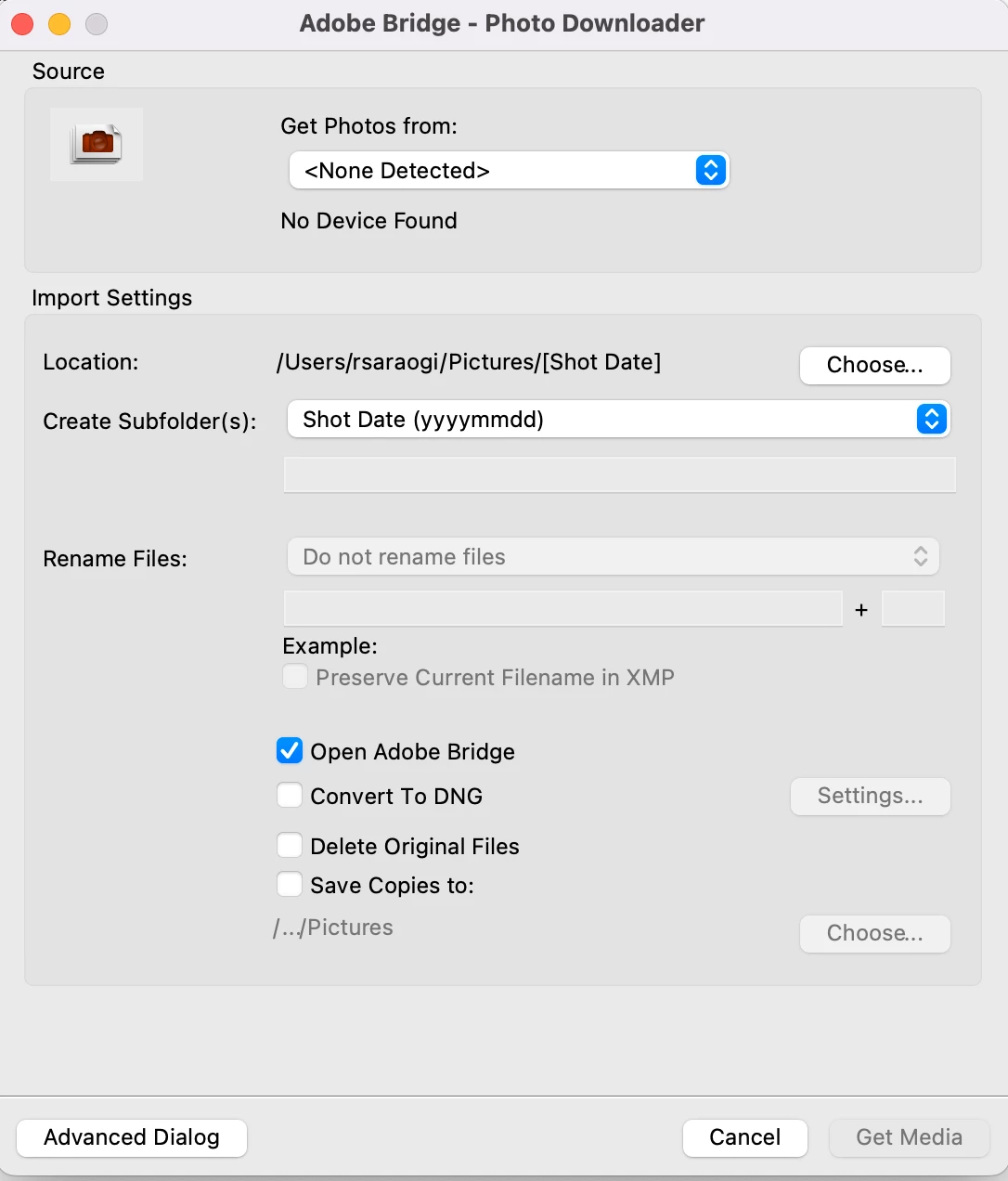Choose the Save Copies destination folder
Image resolution: width=1008 pixels, height=1181 pixels.
(874, 933)
